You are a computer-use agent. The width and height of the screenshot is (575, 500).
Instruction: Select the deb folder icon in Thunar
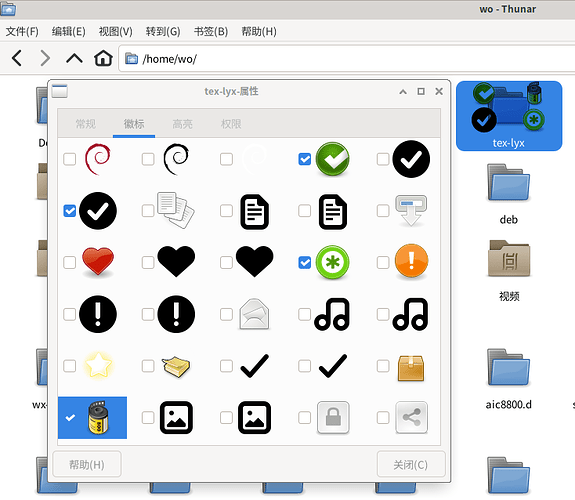pos(508,183)
